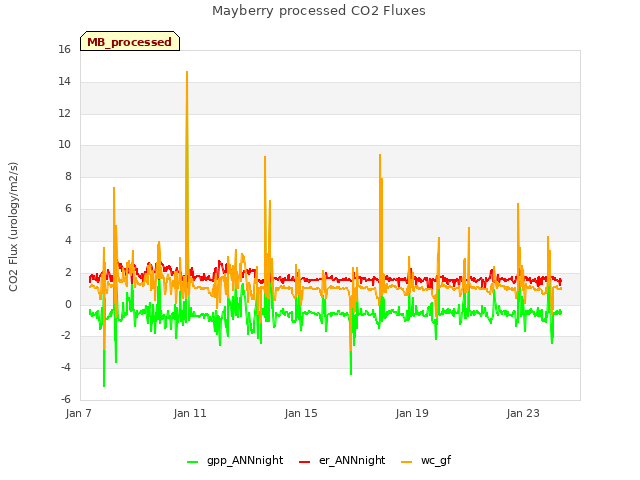Click the red er_ANNnight legend swatch
This screenshot has width=640, height=480.
point(304,462)
